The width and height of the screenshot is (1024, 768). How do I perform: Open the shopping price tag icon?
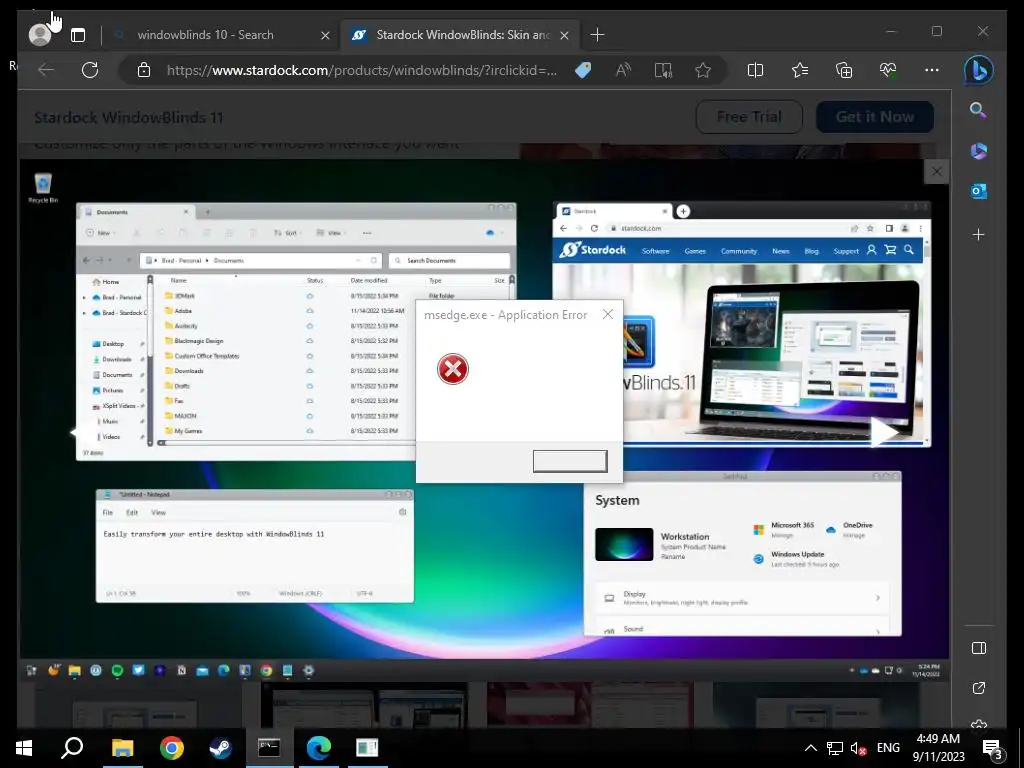[x=583, y=71]
